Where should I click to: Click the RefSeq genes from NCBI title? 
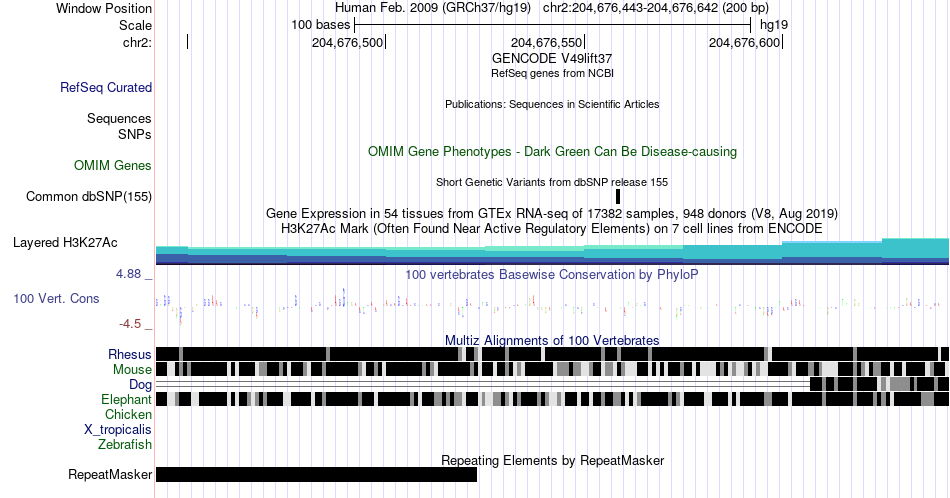click(552, 73)
